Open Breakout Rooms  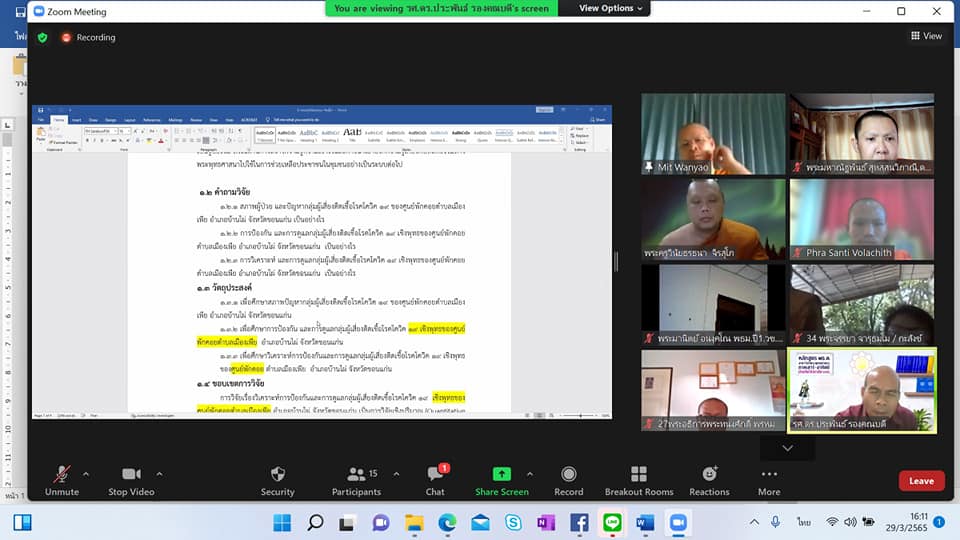click(x=639, y=480)
